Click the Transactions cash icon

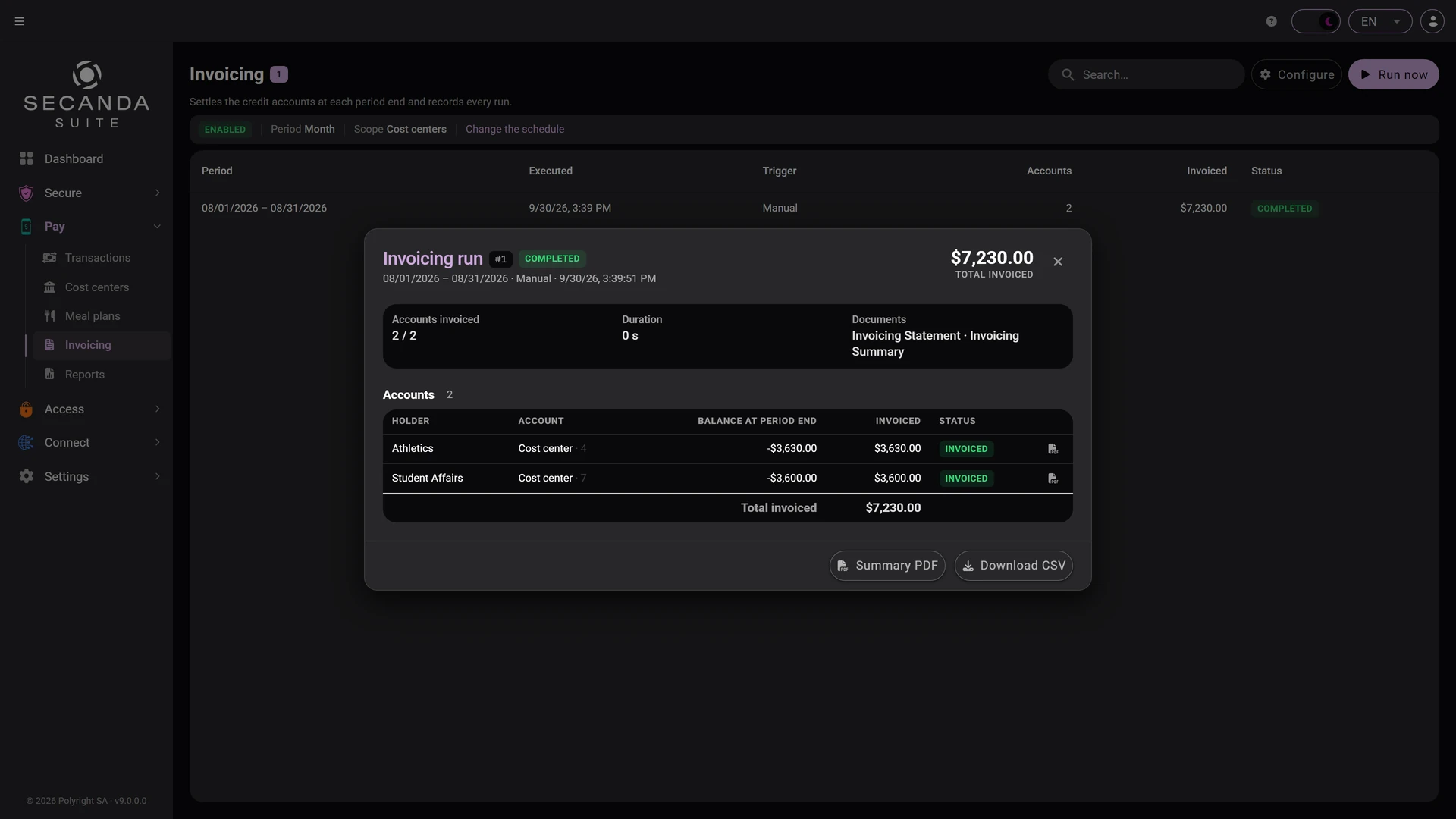click(x=49, y=258)
